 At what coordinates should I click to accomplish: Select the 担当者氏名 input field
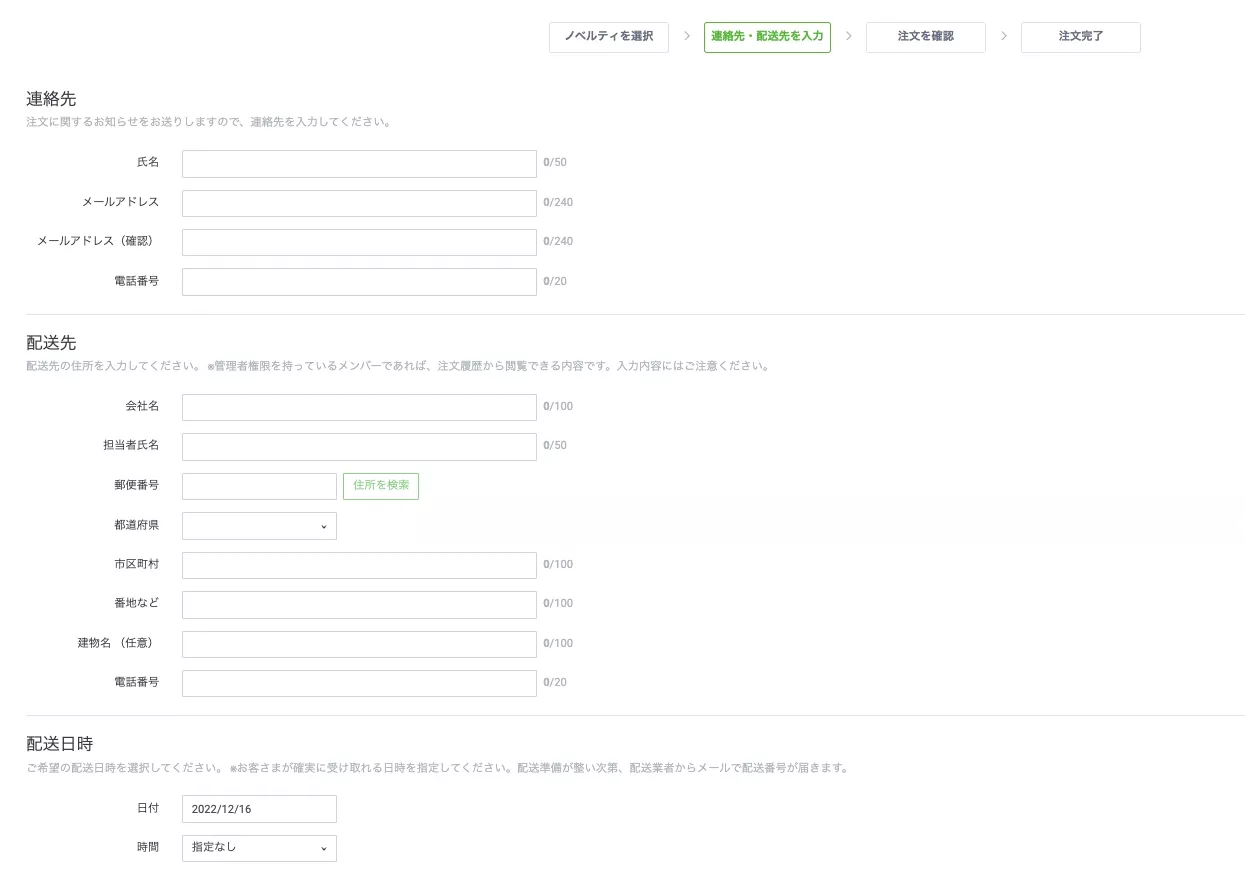pos(359,446)
